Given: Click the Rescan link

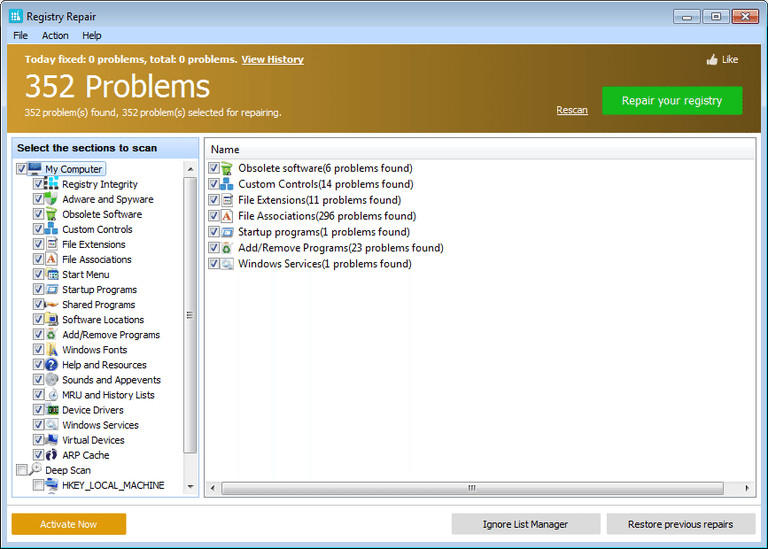Looking at the screenshot, I should [572, 110].
